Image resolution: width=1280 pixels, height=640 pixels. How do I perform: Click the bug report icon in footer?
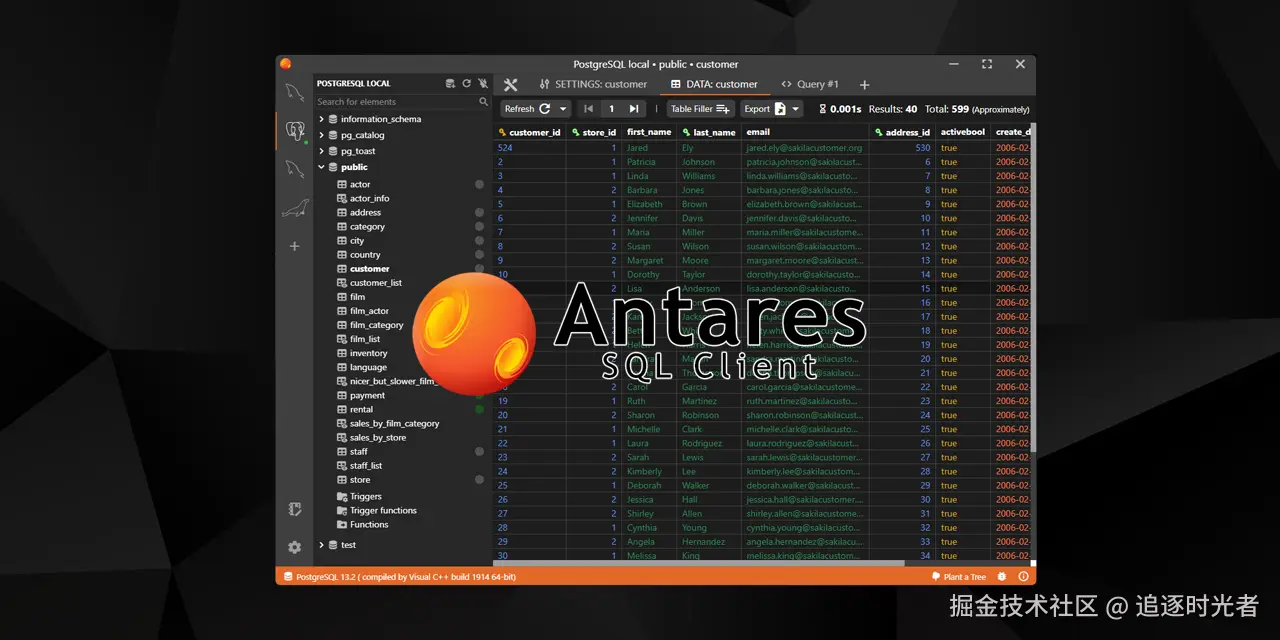tap(1002, 577)
